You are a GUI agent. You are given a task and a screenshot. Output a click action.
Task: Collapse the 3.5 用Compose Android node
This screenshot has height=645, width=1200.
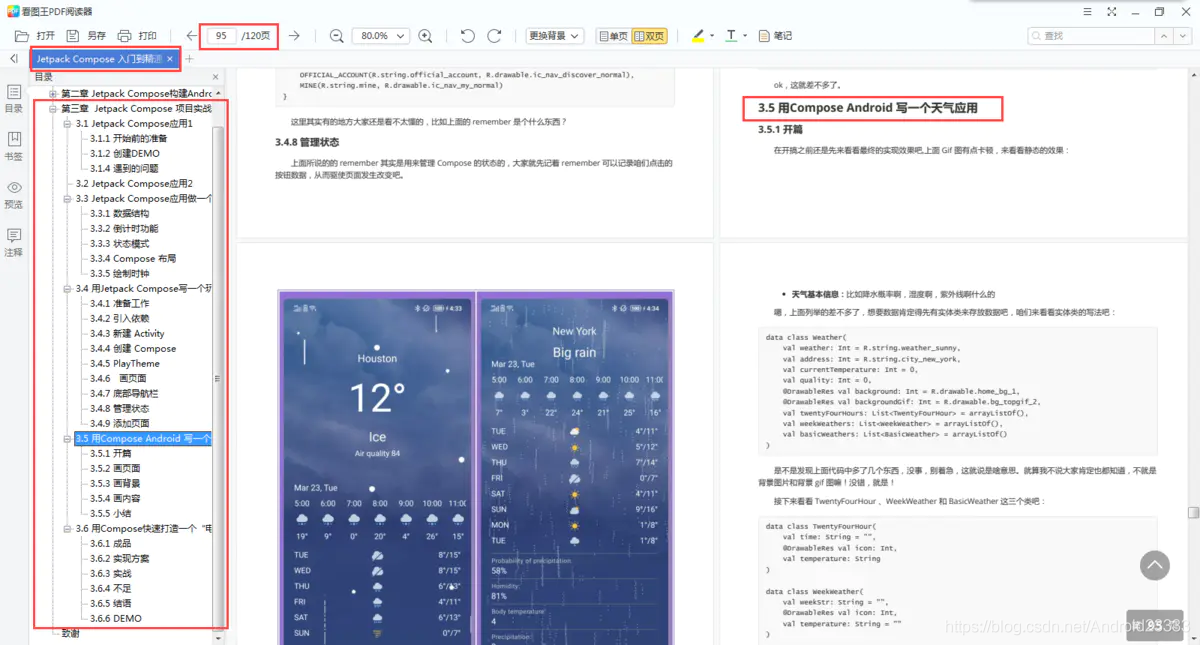pos(68,438)
